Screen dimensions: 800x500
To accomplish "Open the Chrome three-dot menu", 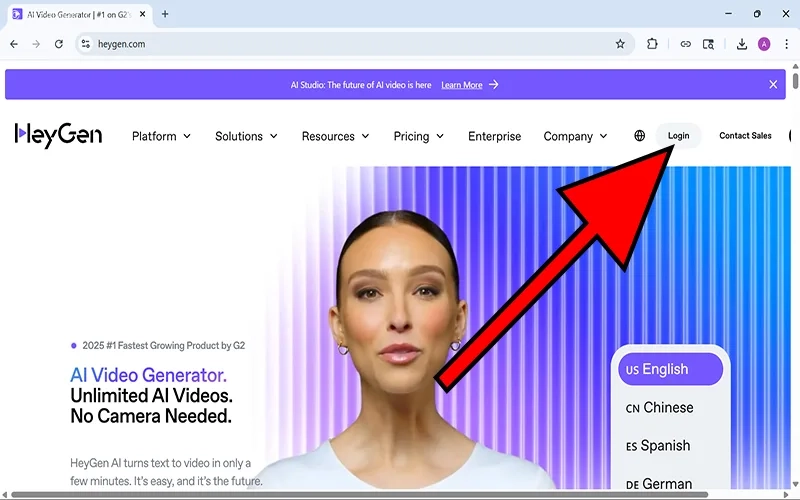I will tap(786, 44).
